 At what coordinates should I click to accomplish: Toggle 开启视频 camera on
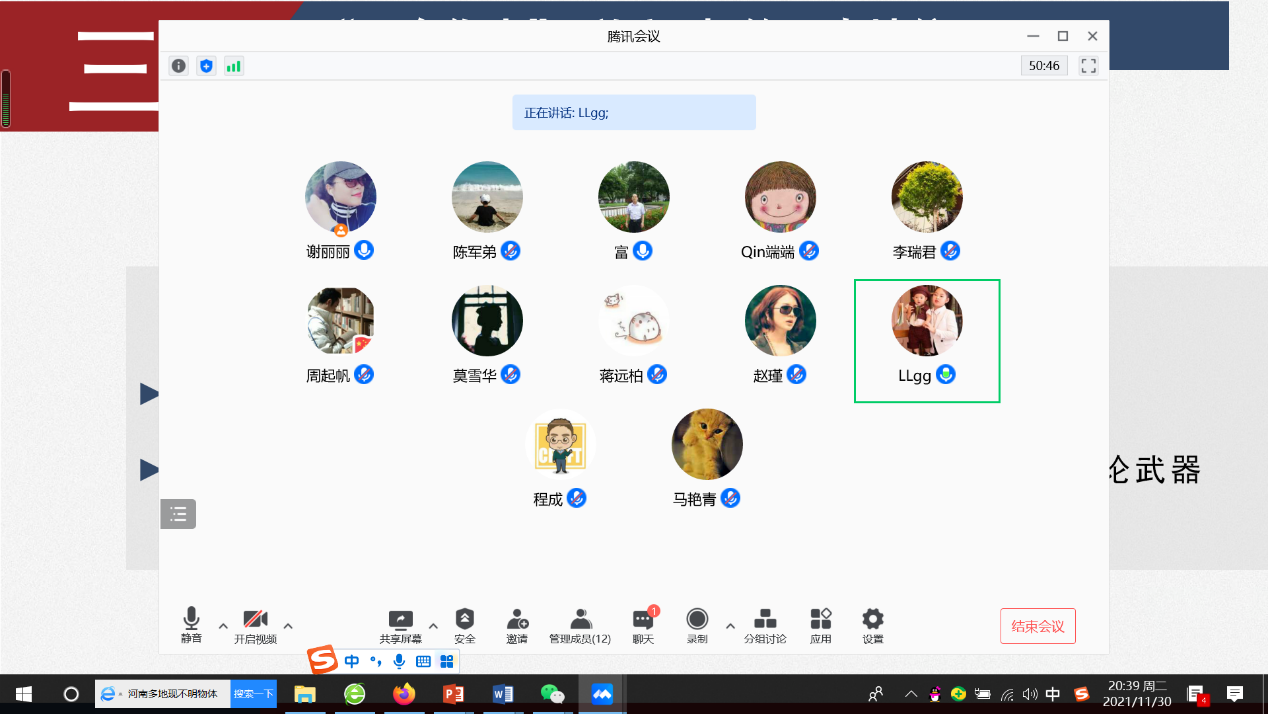[255, 627]
